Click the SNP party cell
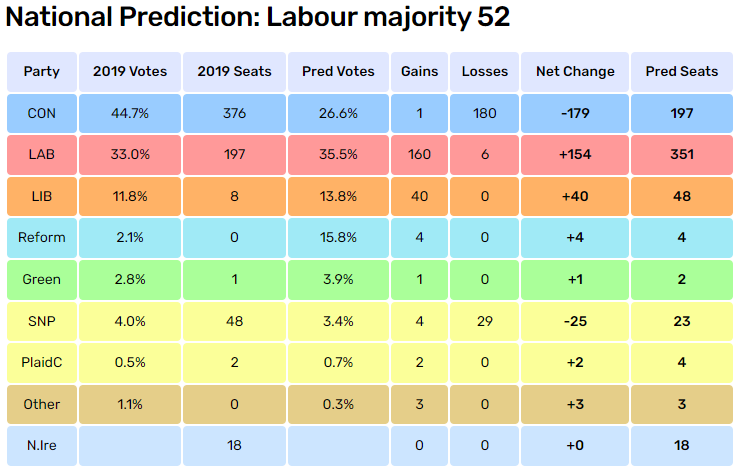Image resolution: width=738 pixels, height=473 pixels. 41,321
